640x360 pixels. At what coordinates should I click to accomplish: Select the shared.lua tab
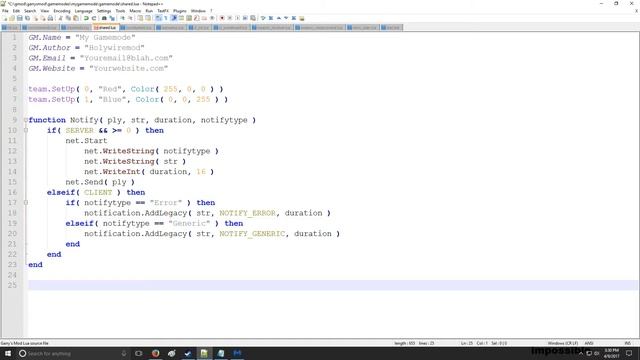[x=106, y=27]
